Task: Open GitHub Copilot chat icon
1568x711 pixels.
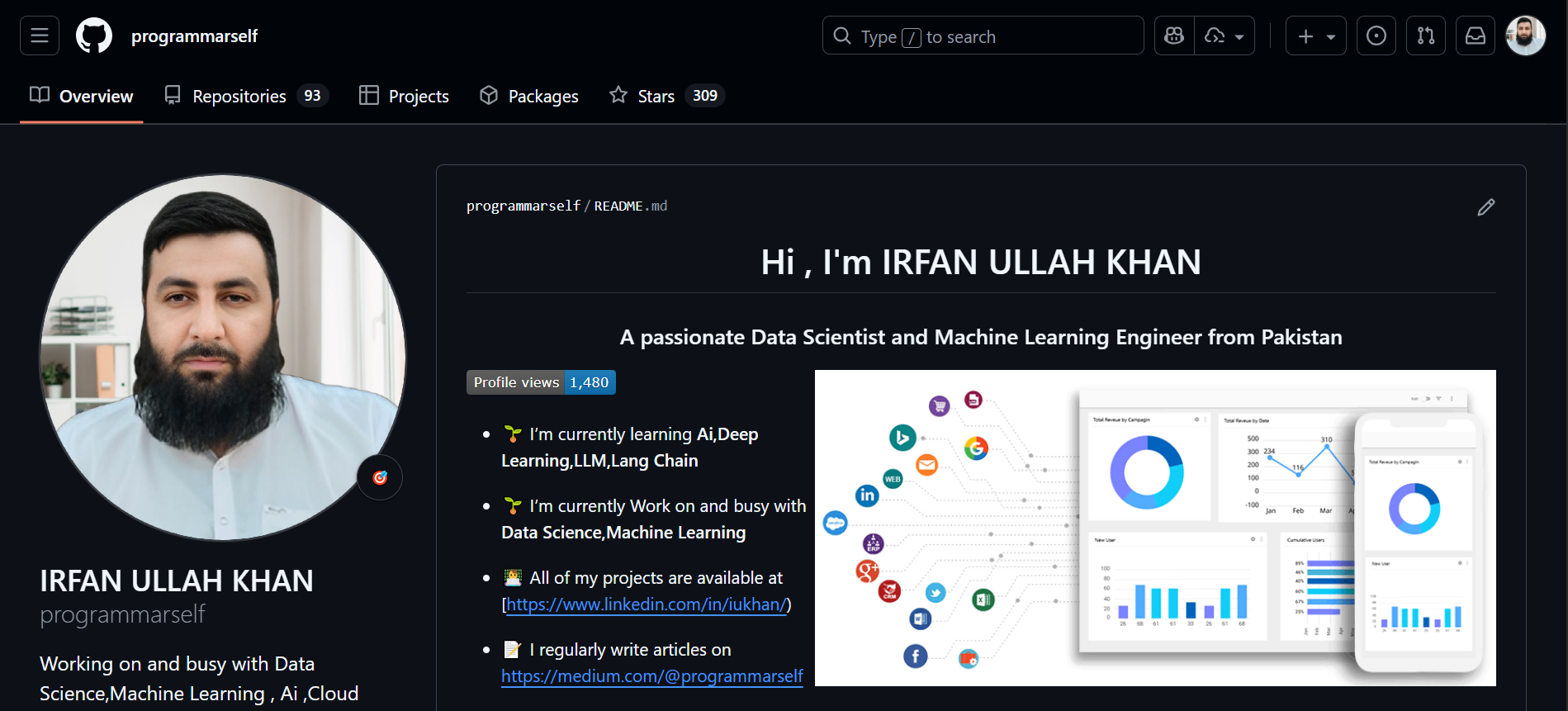Action: point(1174,36)
